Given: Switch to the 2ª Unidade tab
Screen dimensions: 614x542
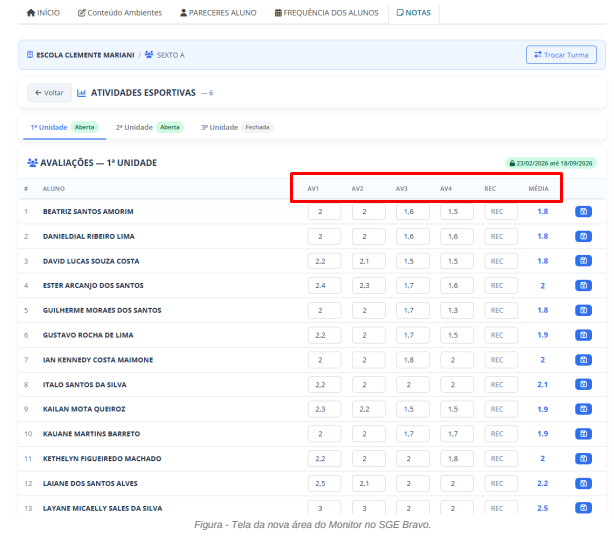Looking at the screenshot, I should click(x=149, y=127).
